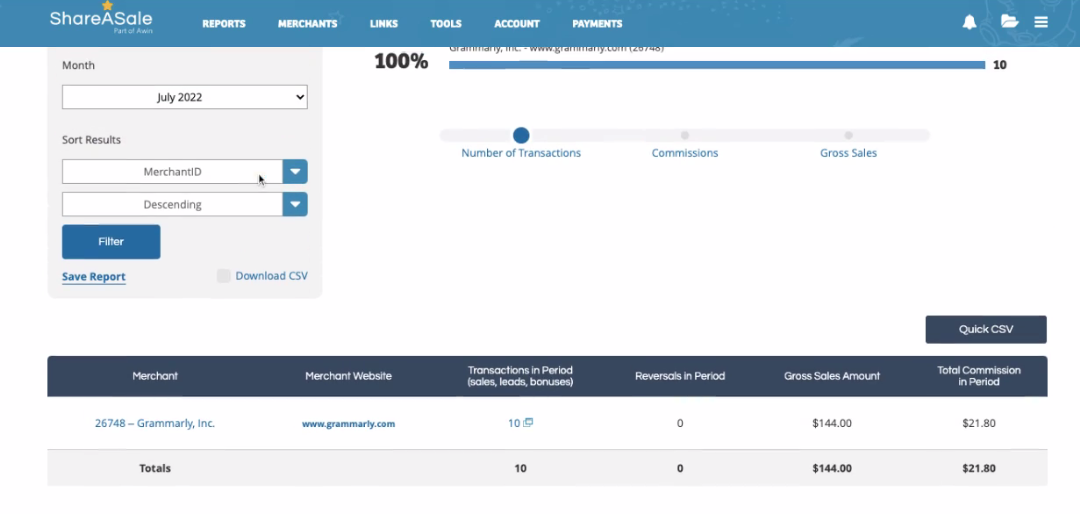Click the Filter button
This screenshot has width=1080, height=514.
click(x=111, y=242)
